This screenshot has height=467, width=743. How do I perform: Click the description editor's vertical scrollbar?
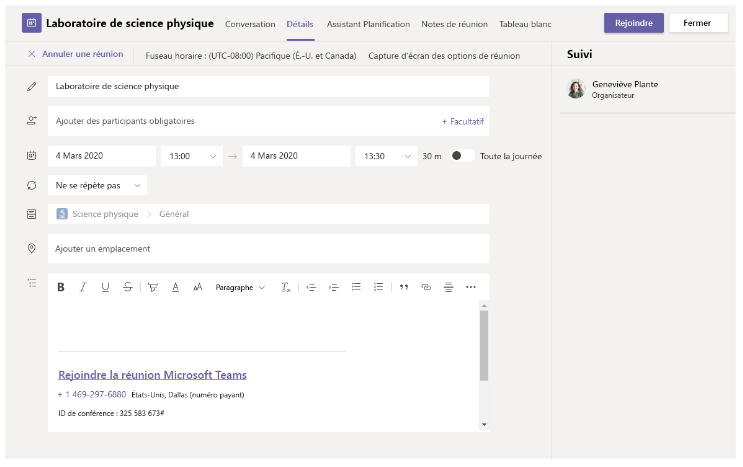point(484,345)
